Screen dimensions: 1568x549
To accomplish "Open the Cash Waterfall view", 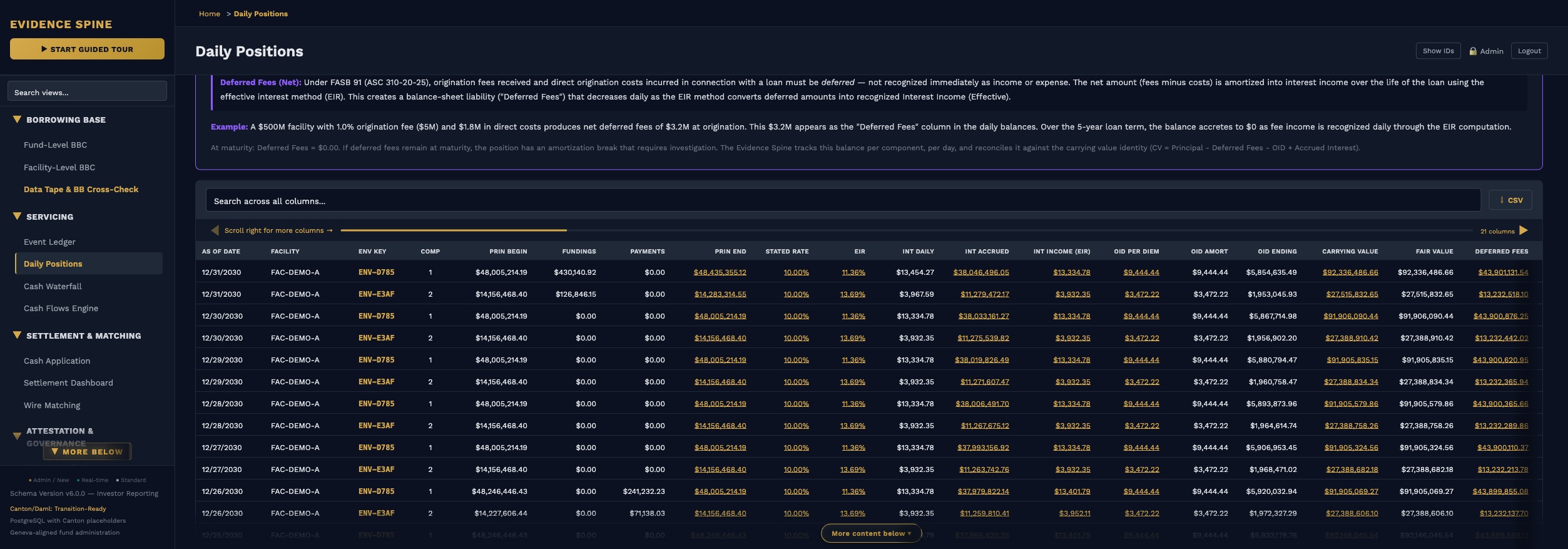I will point(53,286).
